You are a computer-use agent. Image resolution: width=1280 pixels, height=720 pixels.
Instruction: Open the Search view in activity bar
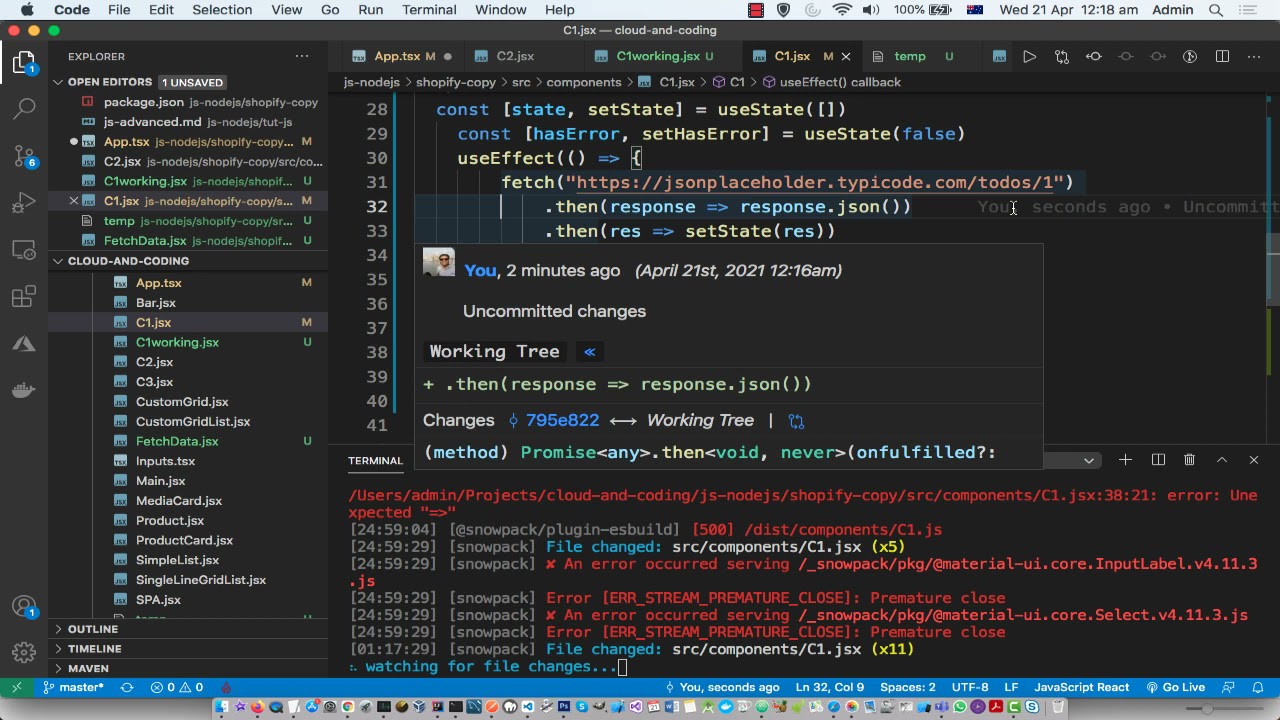click(x=24, y=107)
